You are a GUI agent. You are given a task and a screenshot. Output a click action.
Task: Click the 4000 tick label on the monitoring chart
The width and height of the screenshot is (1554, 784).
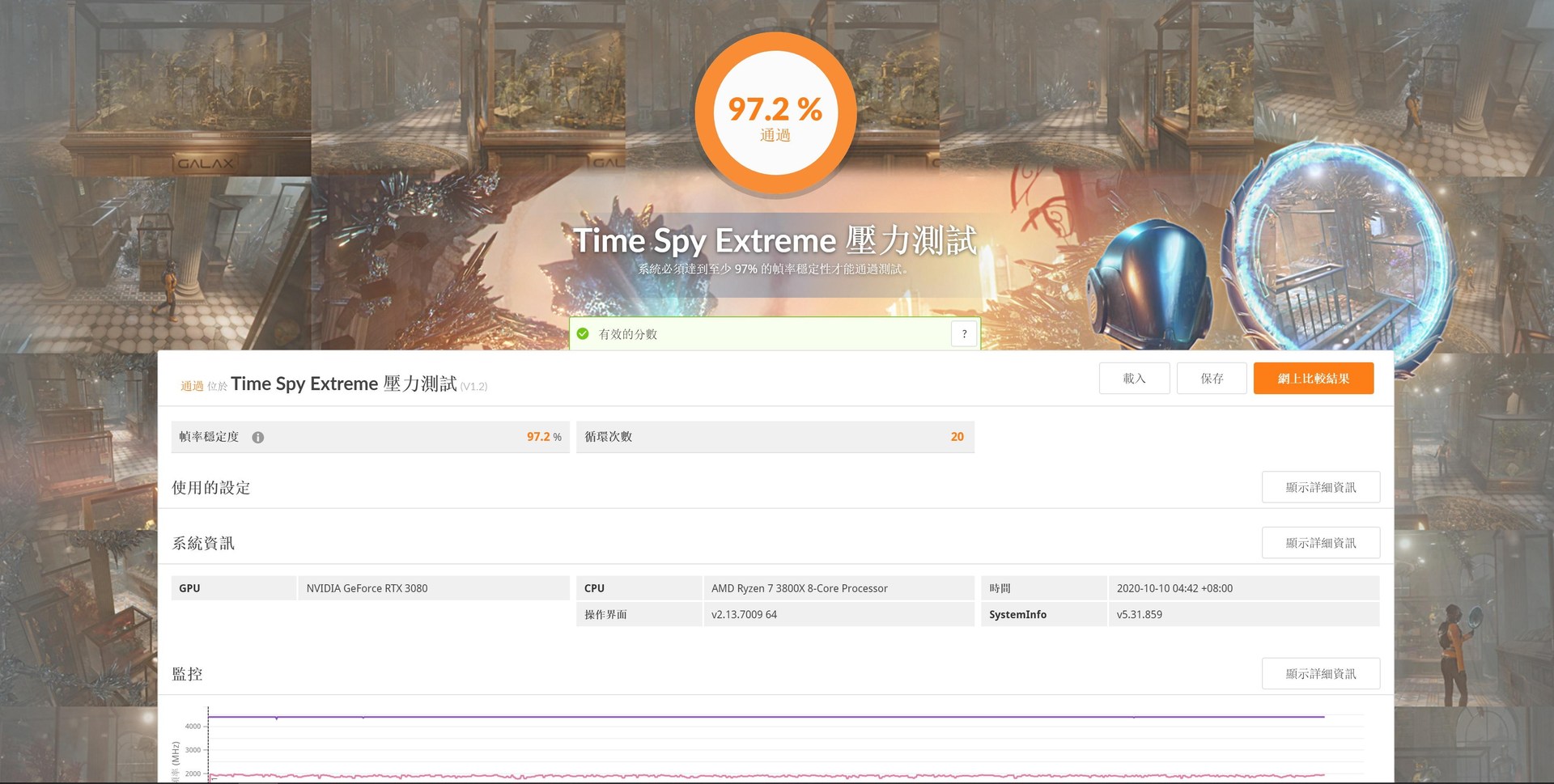click(193, 727)
